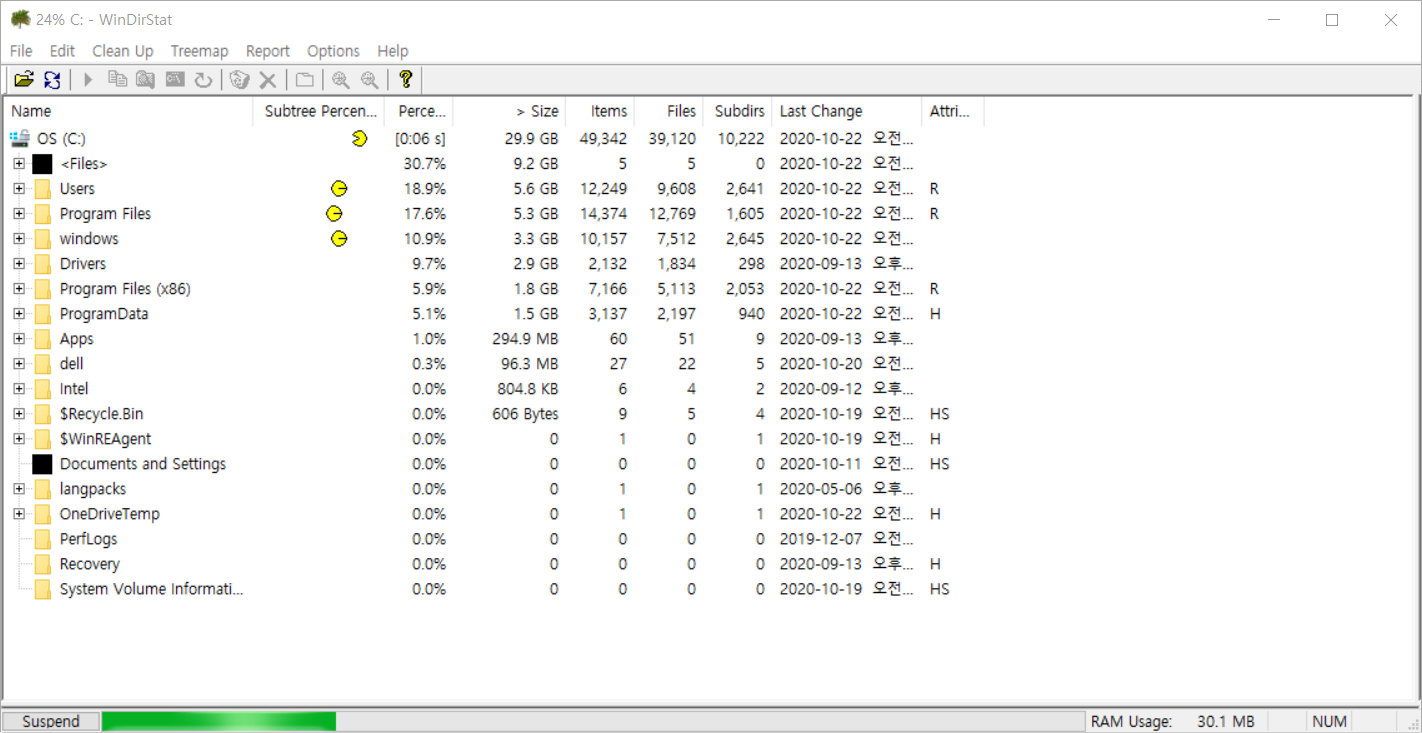Expand the $Recycle.Bin folder node
The width and height of the screenshot is (1422, 733).
point(19,413)
